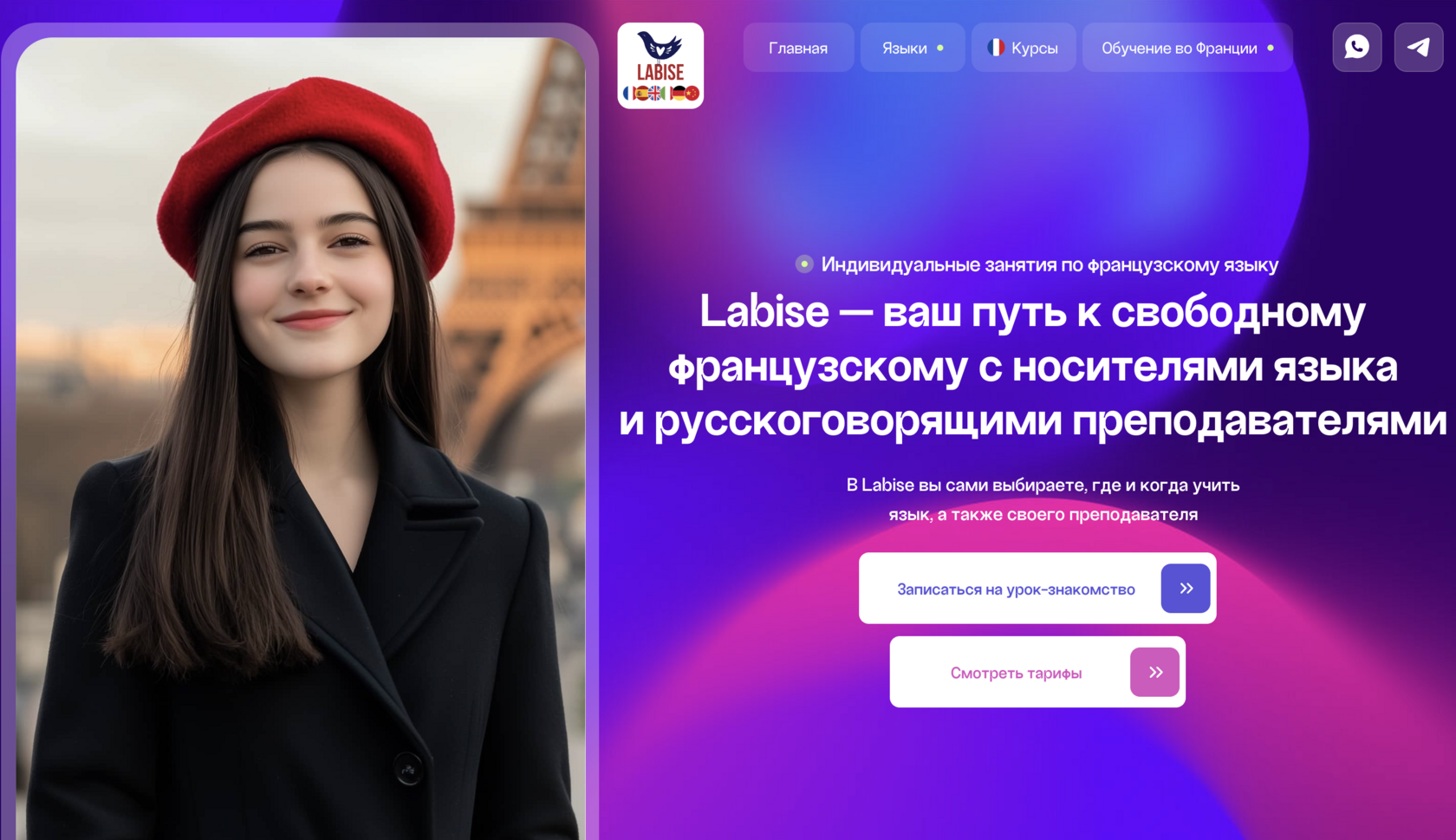
Task: Expand the Обучение во Франции dropdown
Action: [1187, 48]
